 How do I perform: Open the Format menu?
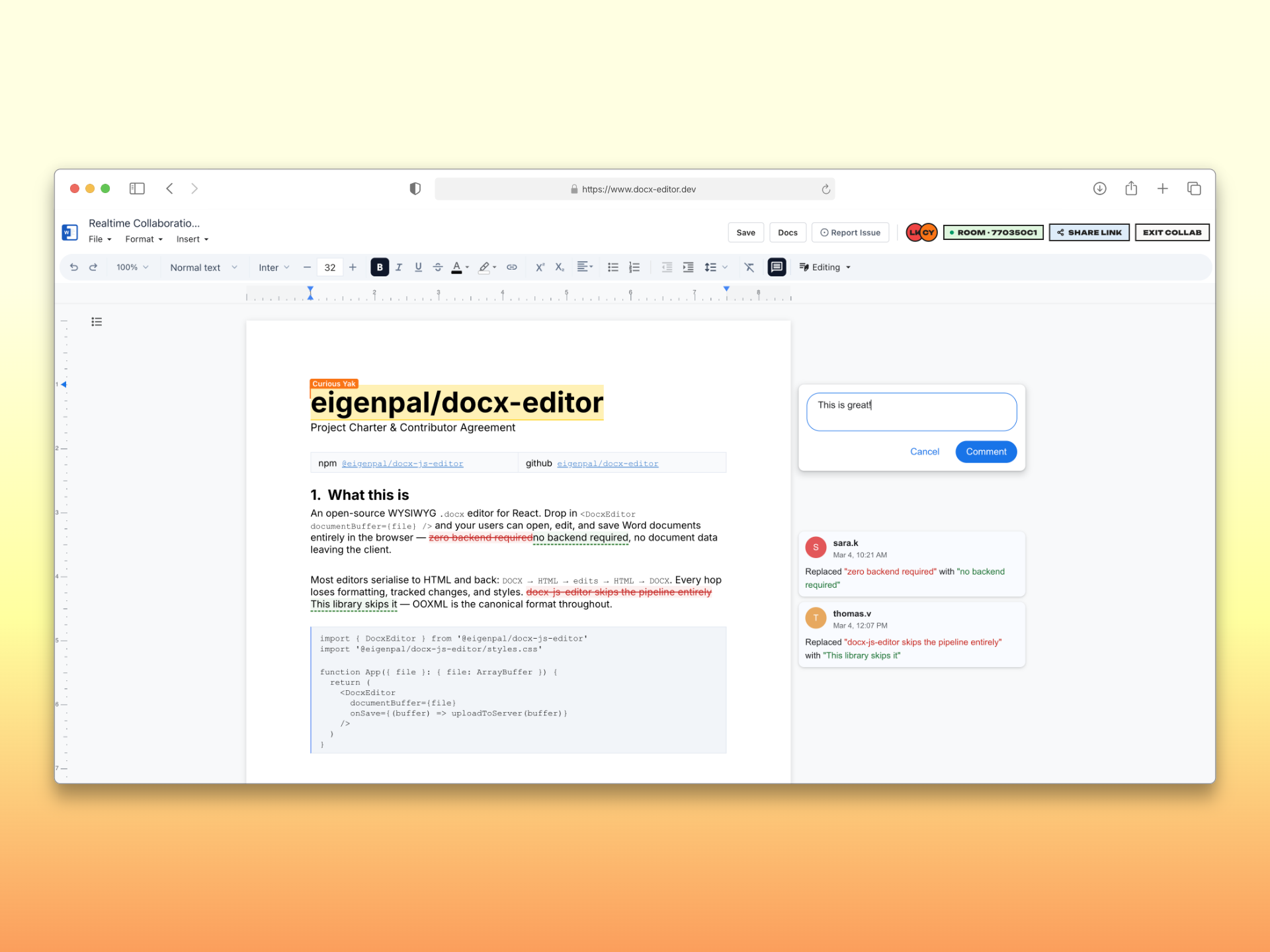tap(140, 239)
